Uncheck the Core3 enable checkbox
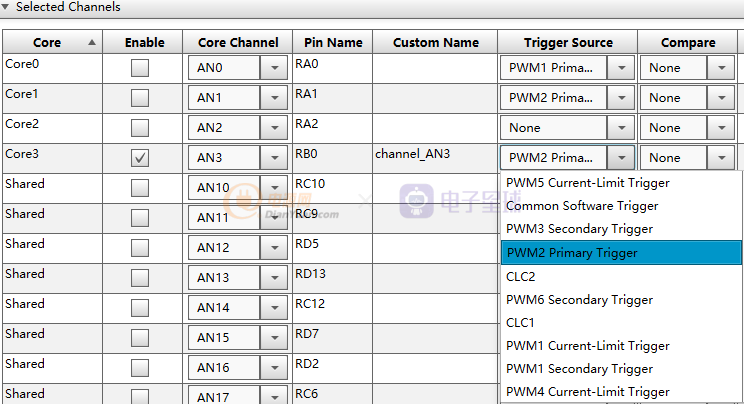Screen dimensions: 744x404 coord(140,158)
